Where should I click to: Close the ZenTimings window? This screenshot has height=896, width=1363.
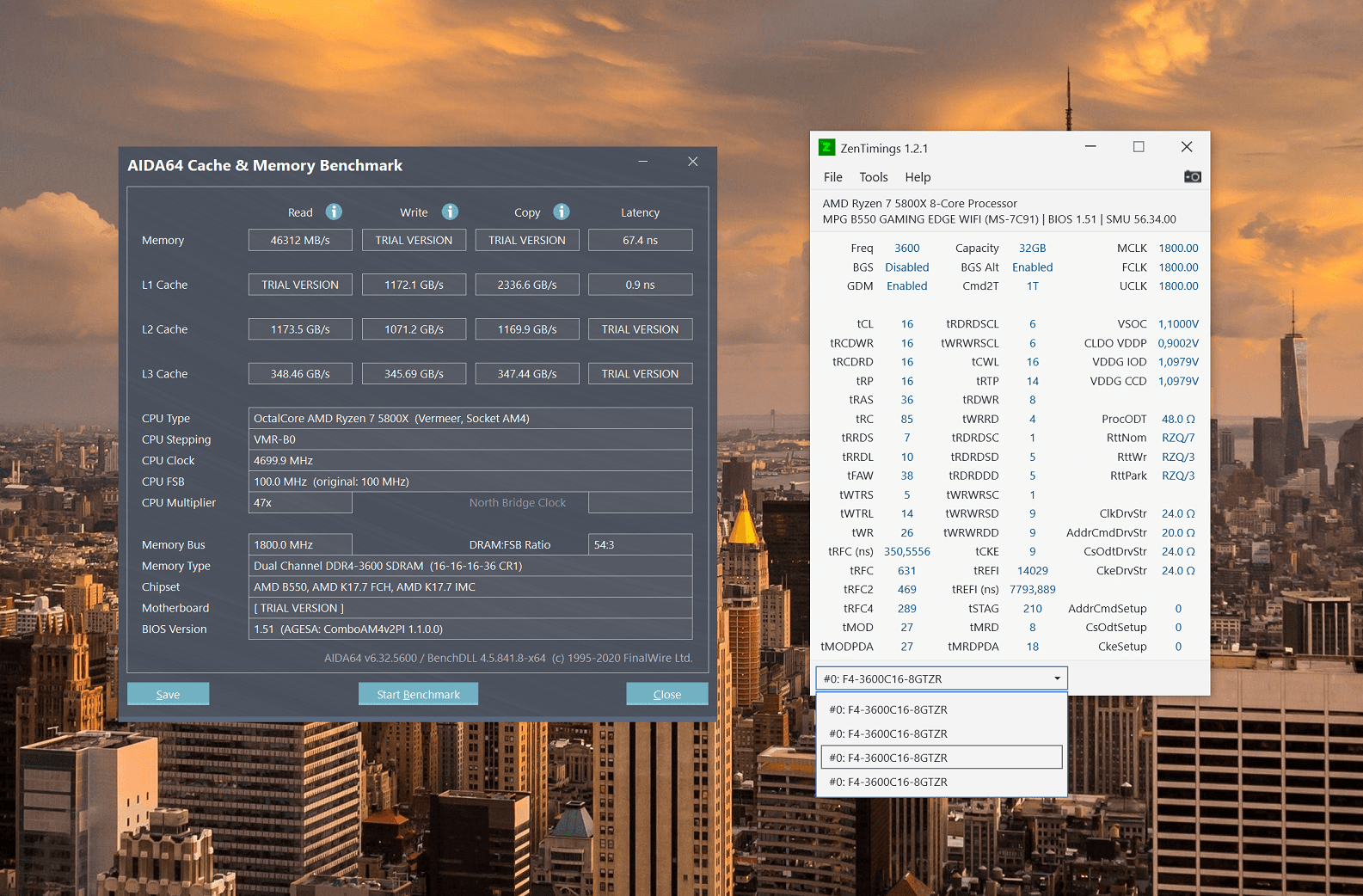click(x=1187, y=147)
